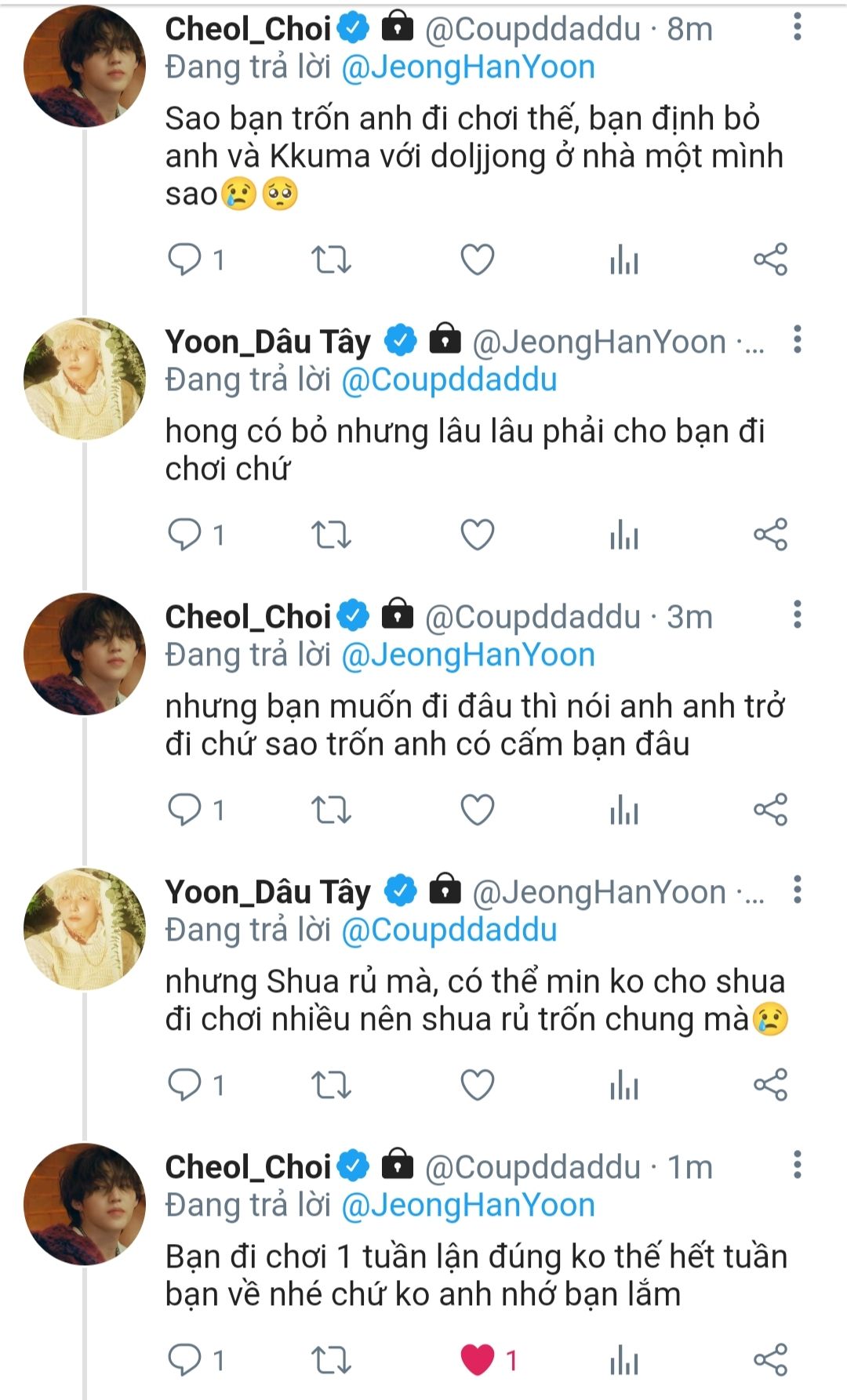
Task: Reply to the tweet mentioning Shua
Action: tap(185, 1086)
